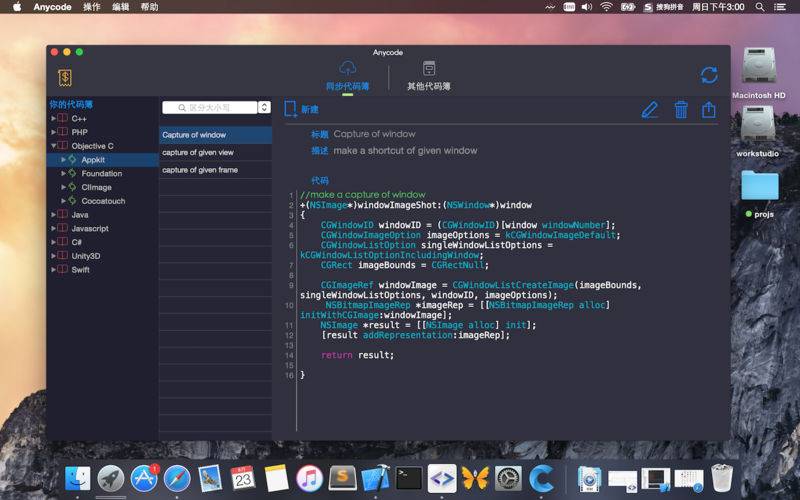Switch to the 其他代码簿 tab
The width and height of the screenshot is (800, 500).
[429, 76]
